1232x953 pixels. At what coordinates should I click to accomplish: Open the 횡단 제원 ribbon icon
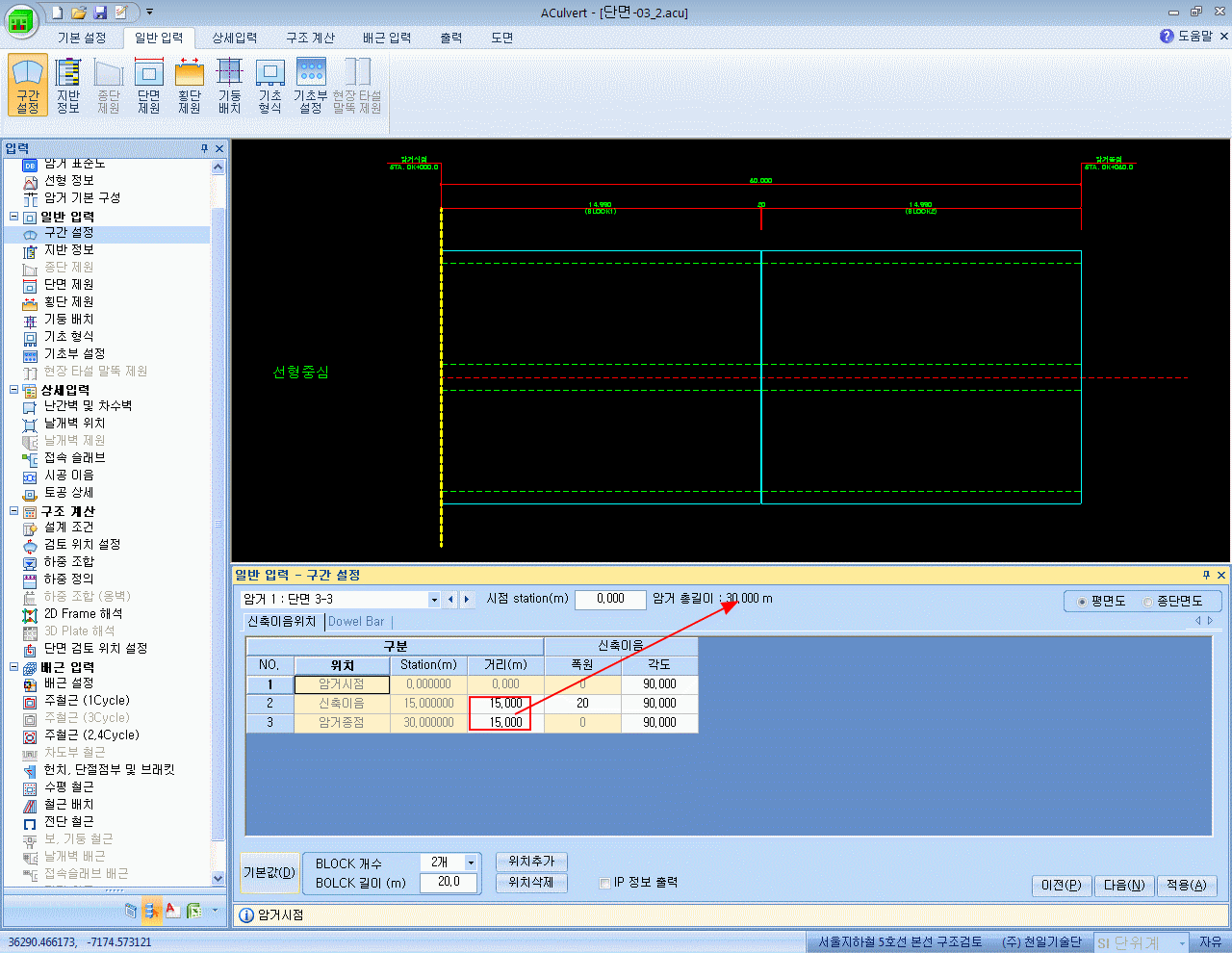(x=190, y=86)
